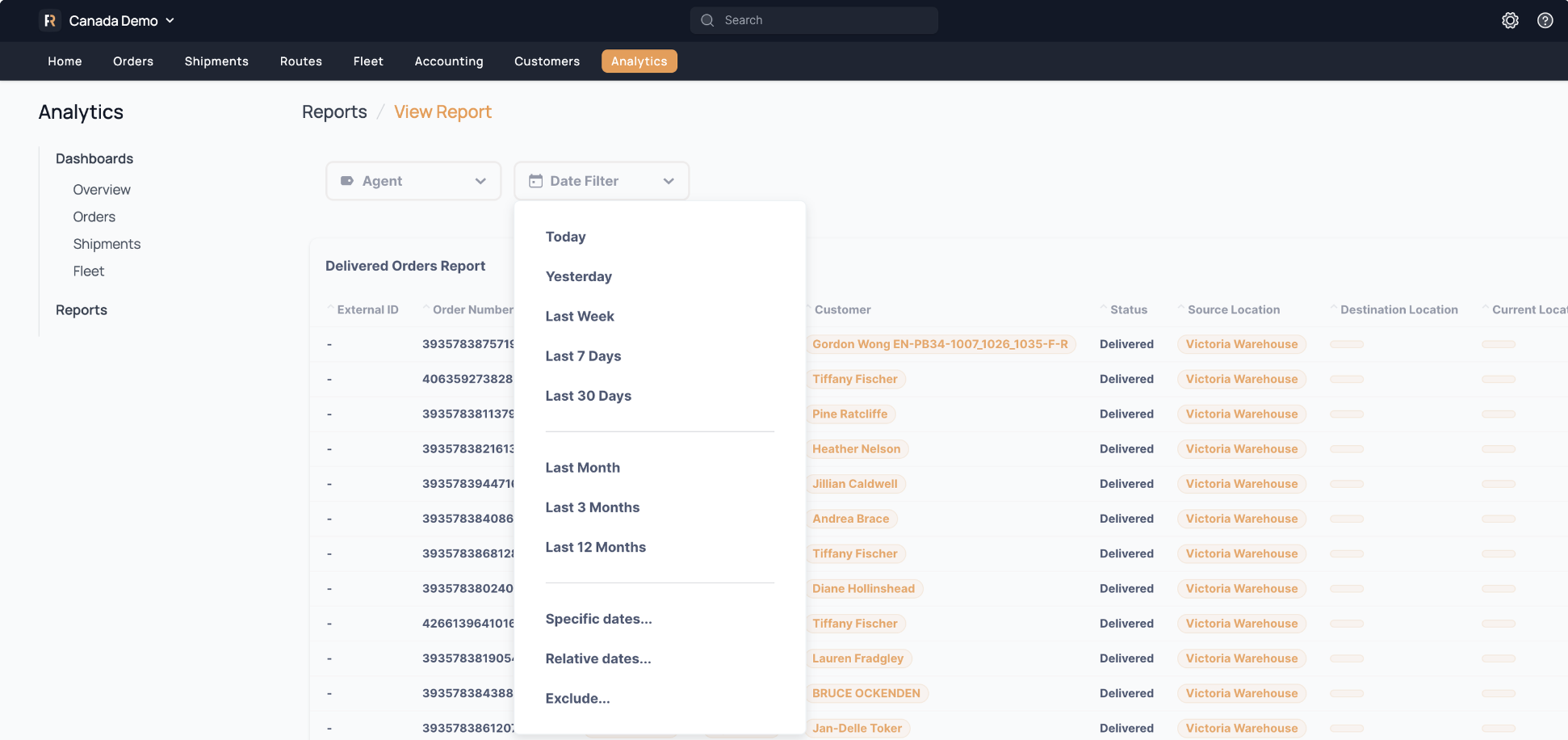Click the tag icon in Agent filter

(347, 181)
